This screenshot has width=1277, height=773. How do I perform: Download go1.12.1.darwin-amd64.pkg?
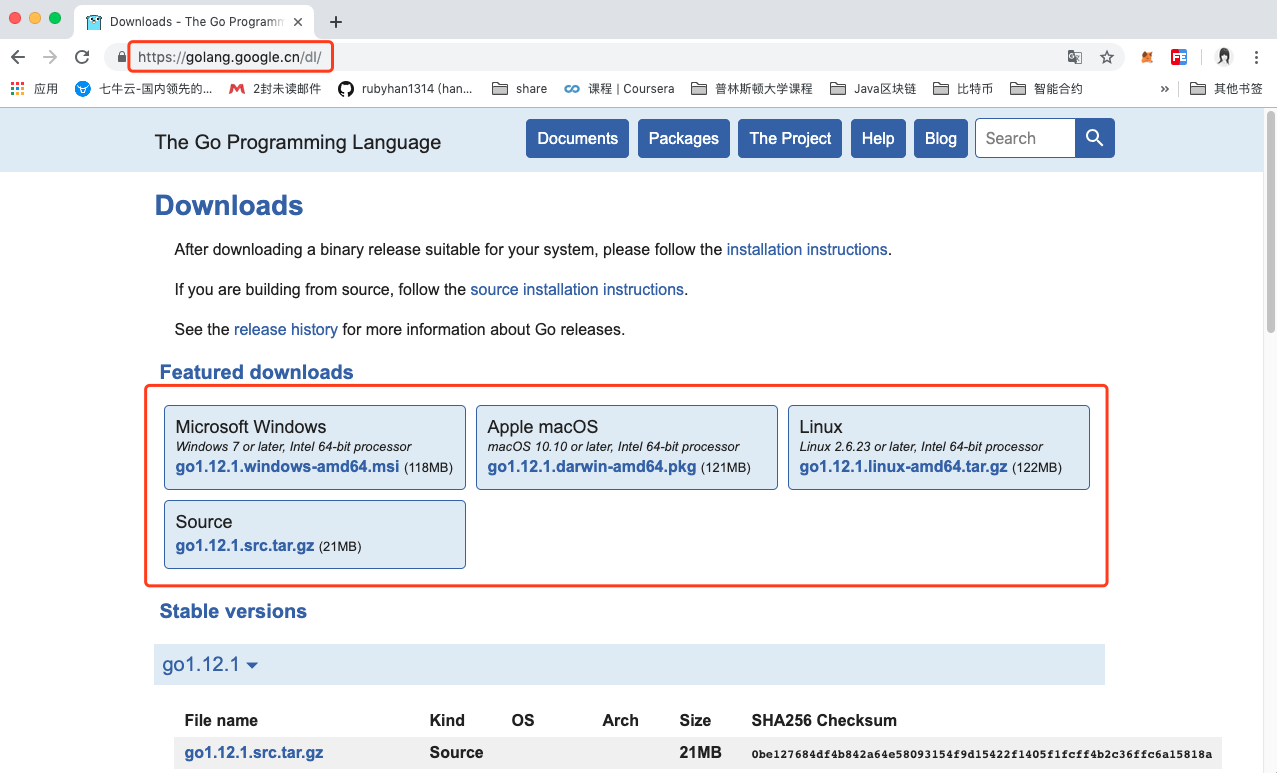coord(591,467)
